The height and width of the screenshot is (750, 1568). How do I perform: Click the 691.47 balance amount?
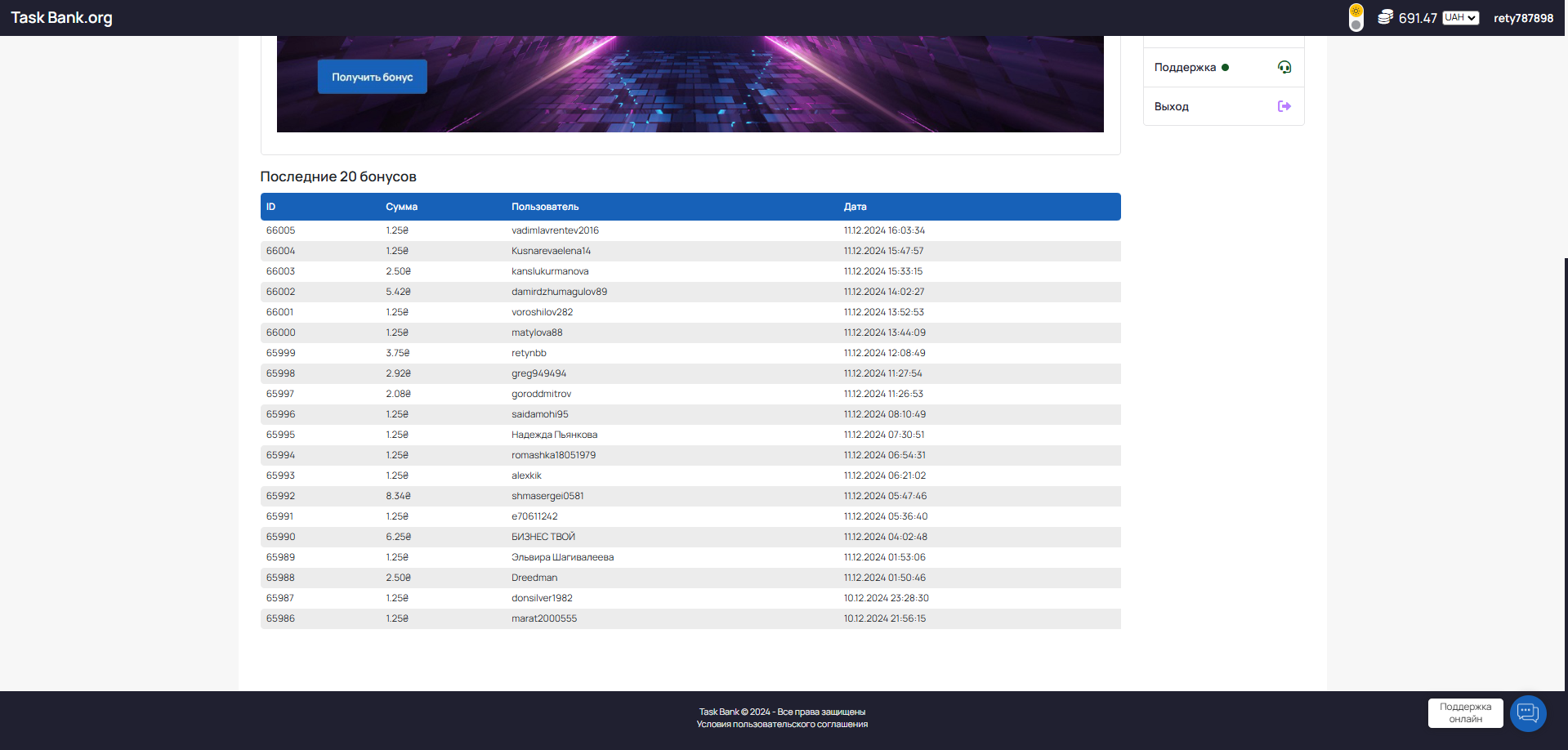coord(1418,18)
